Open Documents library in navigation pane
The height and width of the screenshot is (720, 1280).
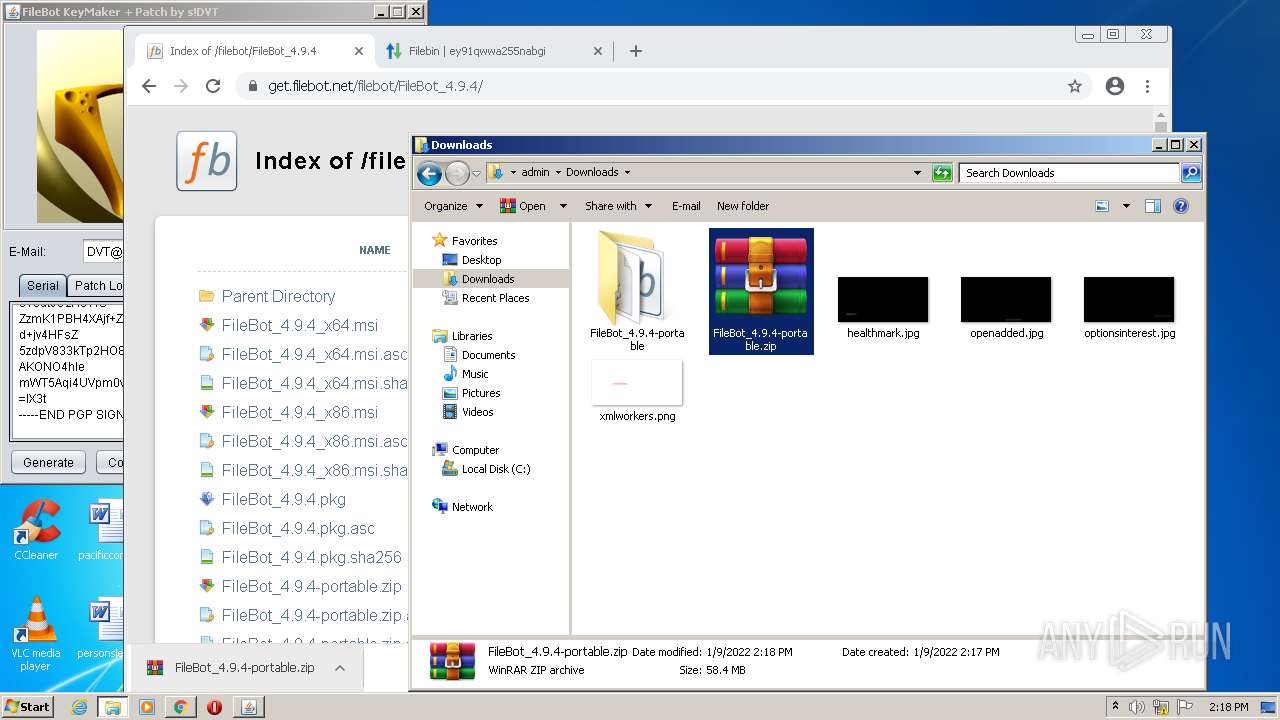coord(488,355)
